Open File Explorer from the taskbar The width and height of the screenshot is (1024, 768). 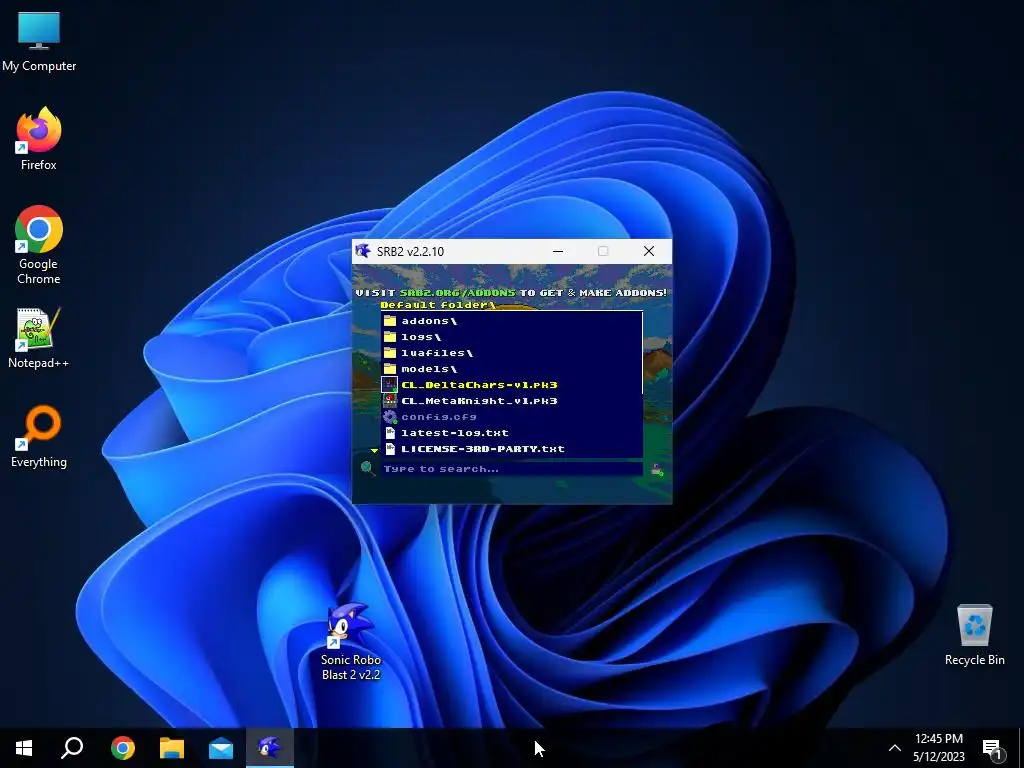coord(172,748)
